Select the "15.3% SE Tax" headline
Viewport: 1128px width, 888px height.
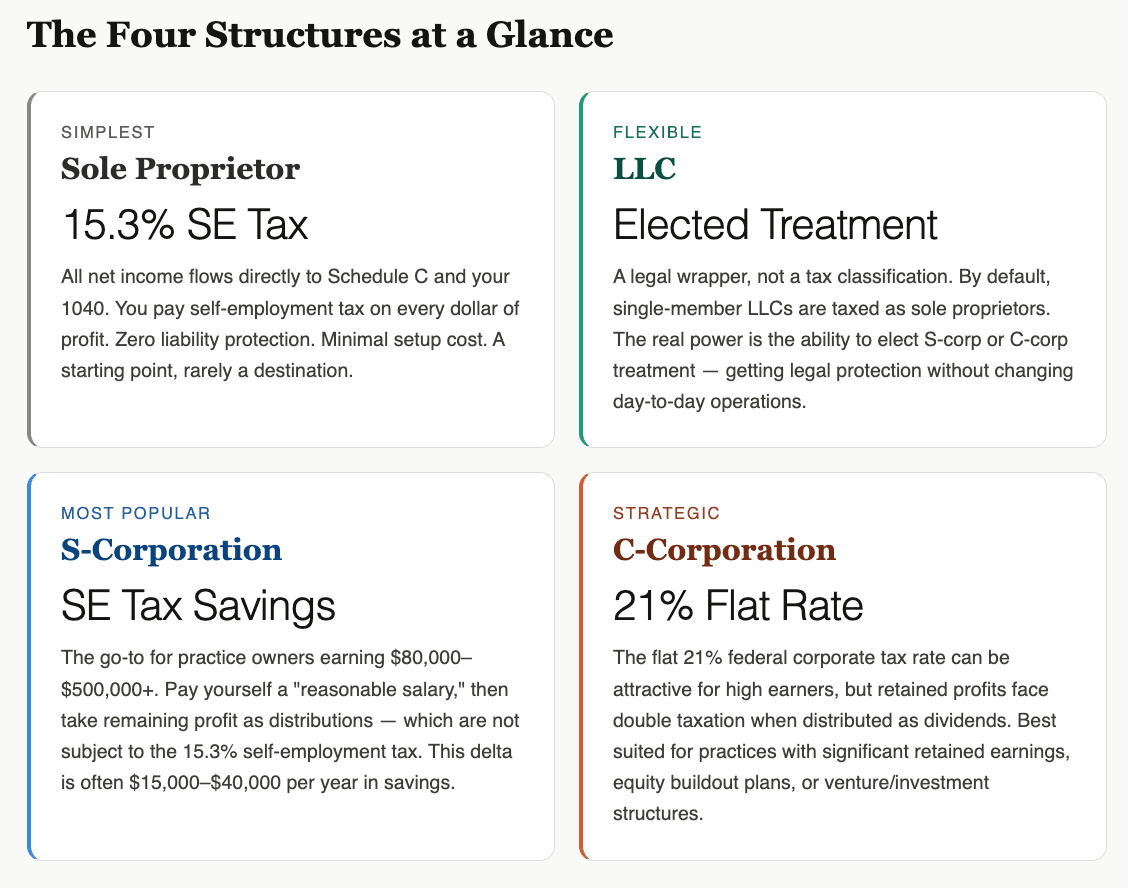click(185, 224)
